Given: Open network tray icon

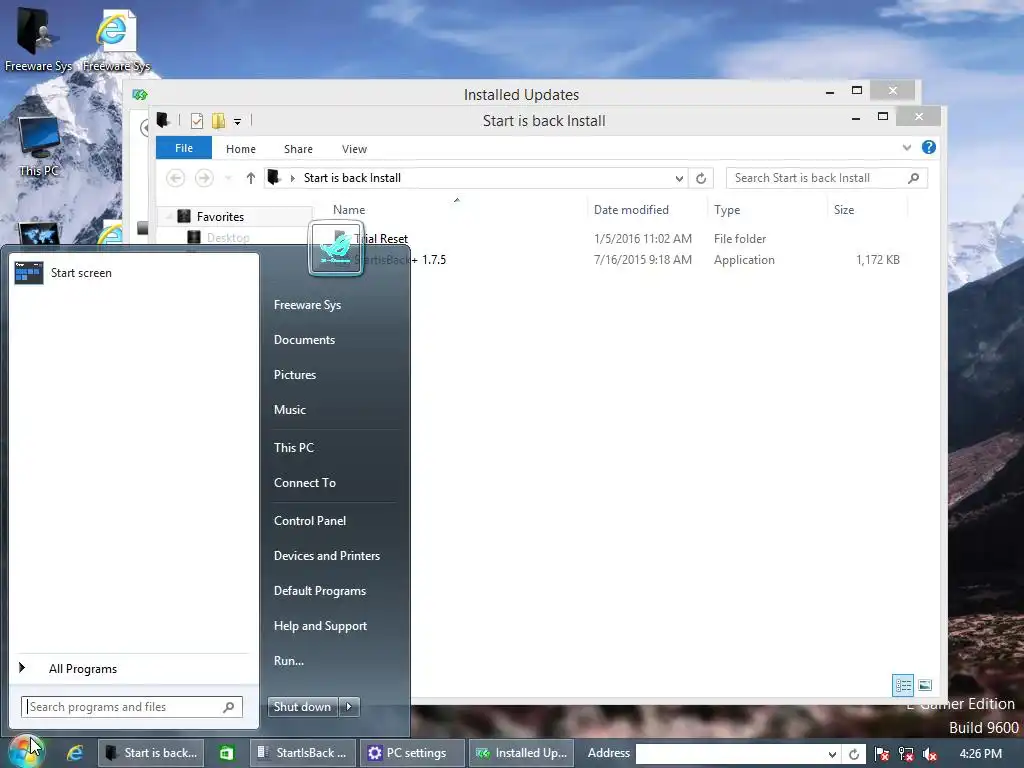Looking at the screenshot, I should pos(906,754).
